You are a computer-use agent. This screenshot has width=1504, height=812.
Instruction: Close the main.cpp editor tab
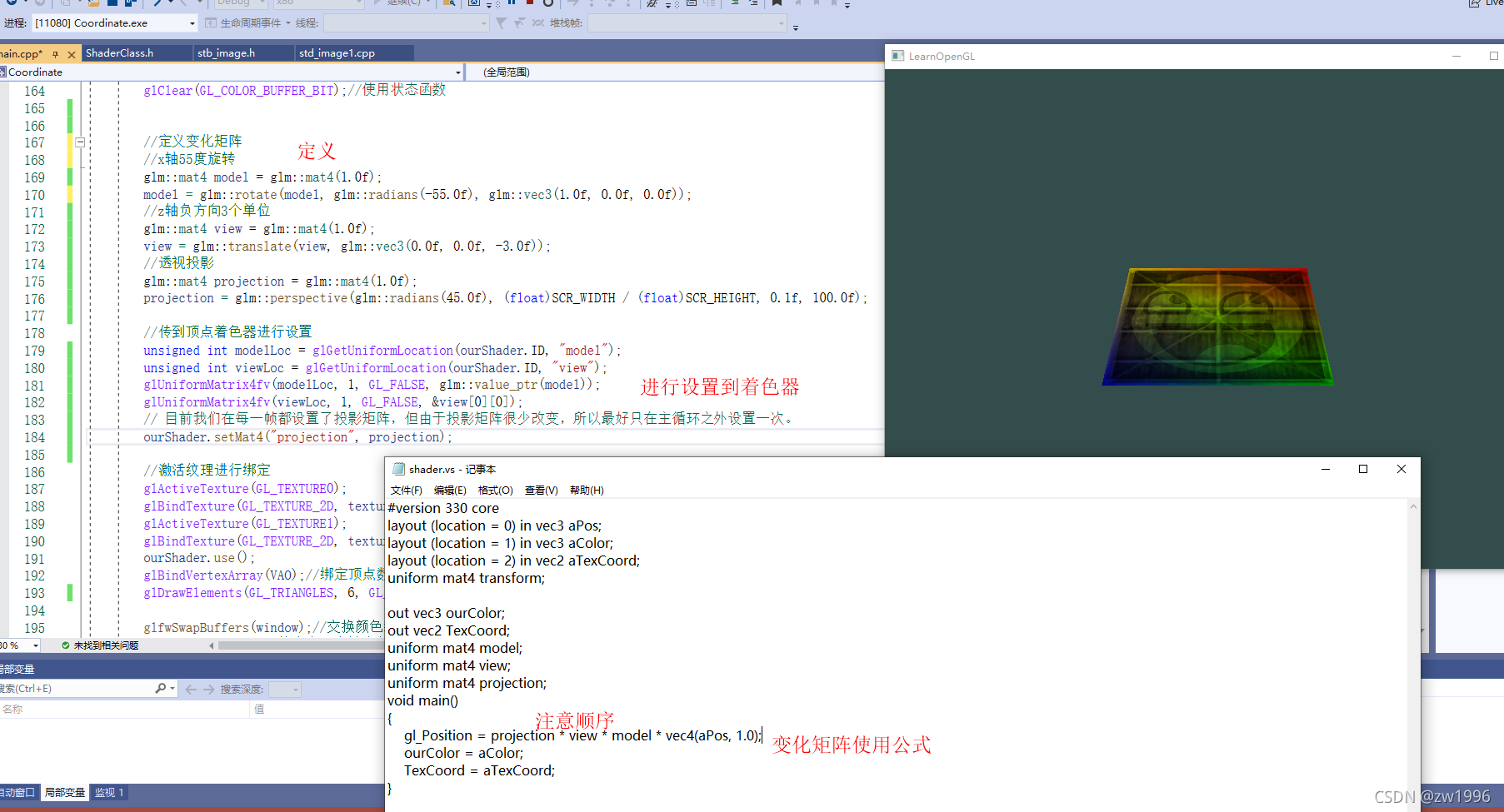(x=72, y=54)
